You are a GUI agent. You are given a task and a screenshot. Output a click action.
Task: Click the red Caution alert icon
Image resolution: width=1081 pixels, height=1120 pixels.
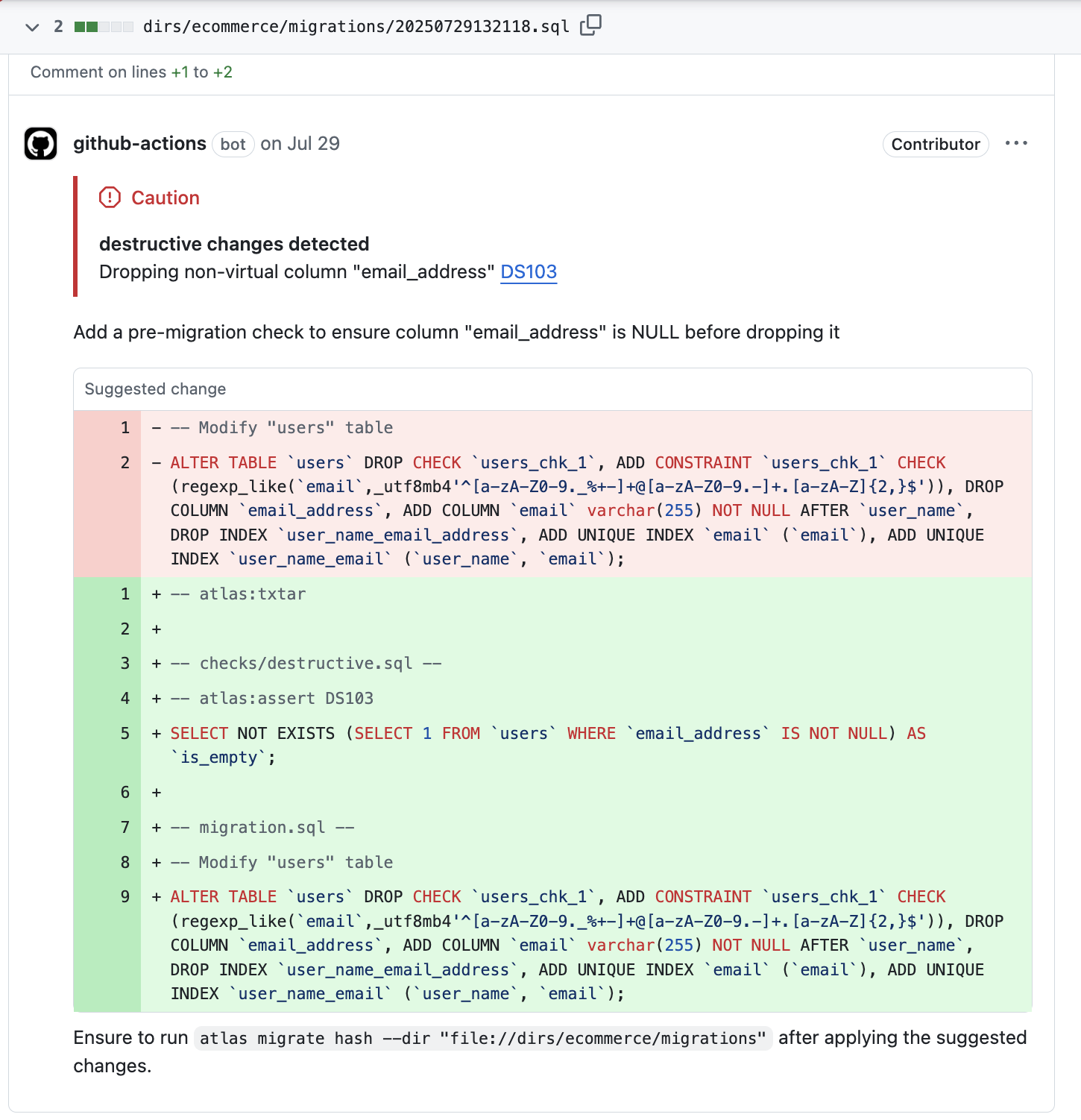tap(110, 197)
